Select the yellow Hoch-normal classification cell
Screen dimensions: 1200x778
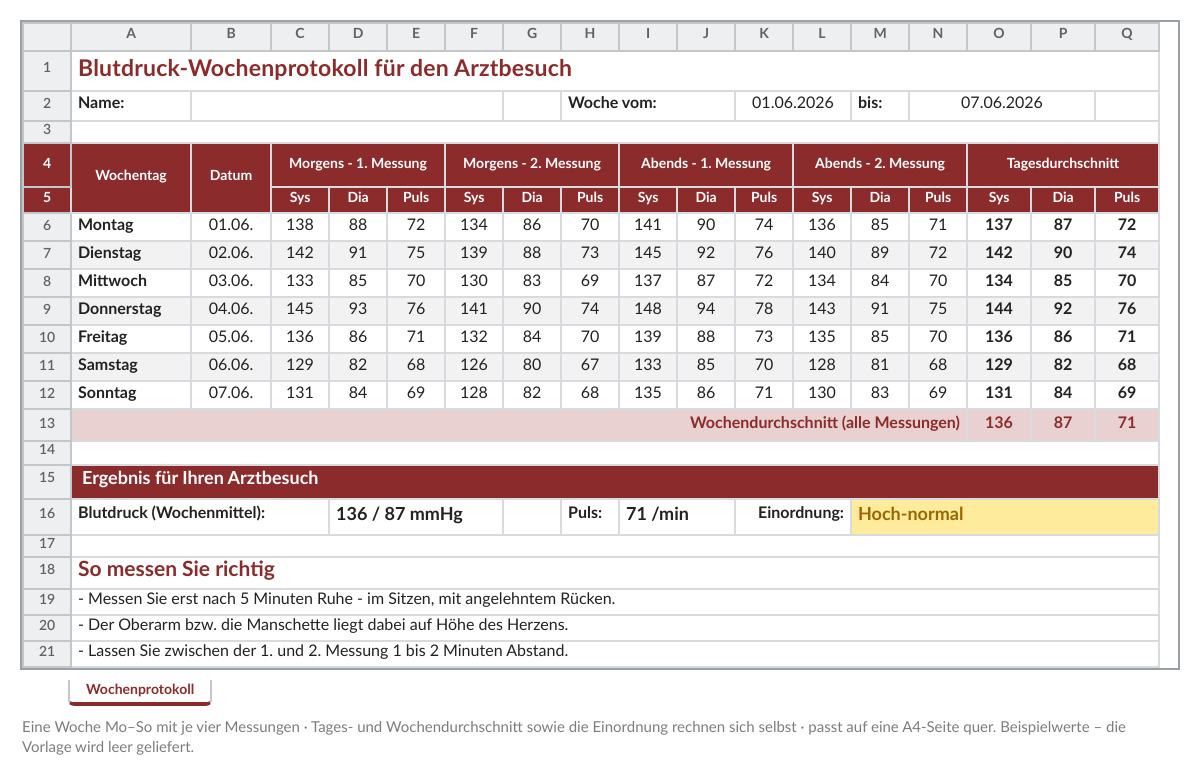click(x=1005, y=515)
